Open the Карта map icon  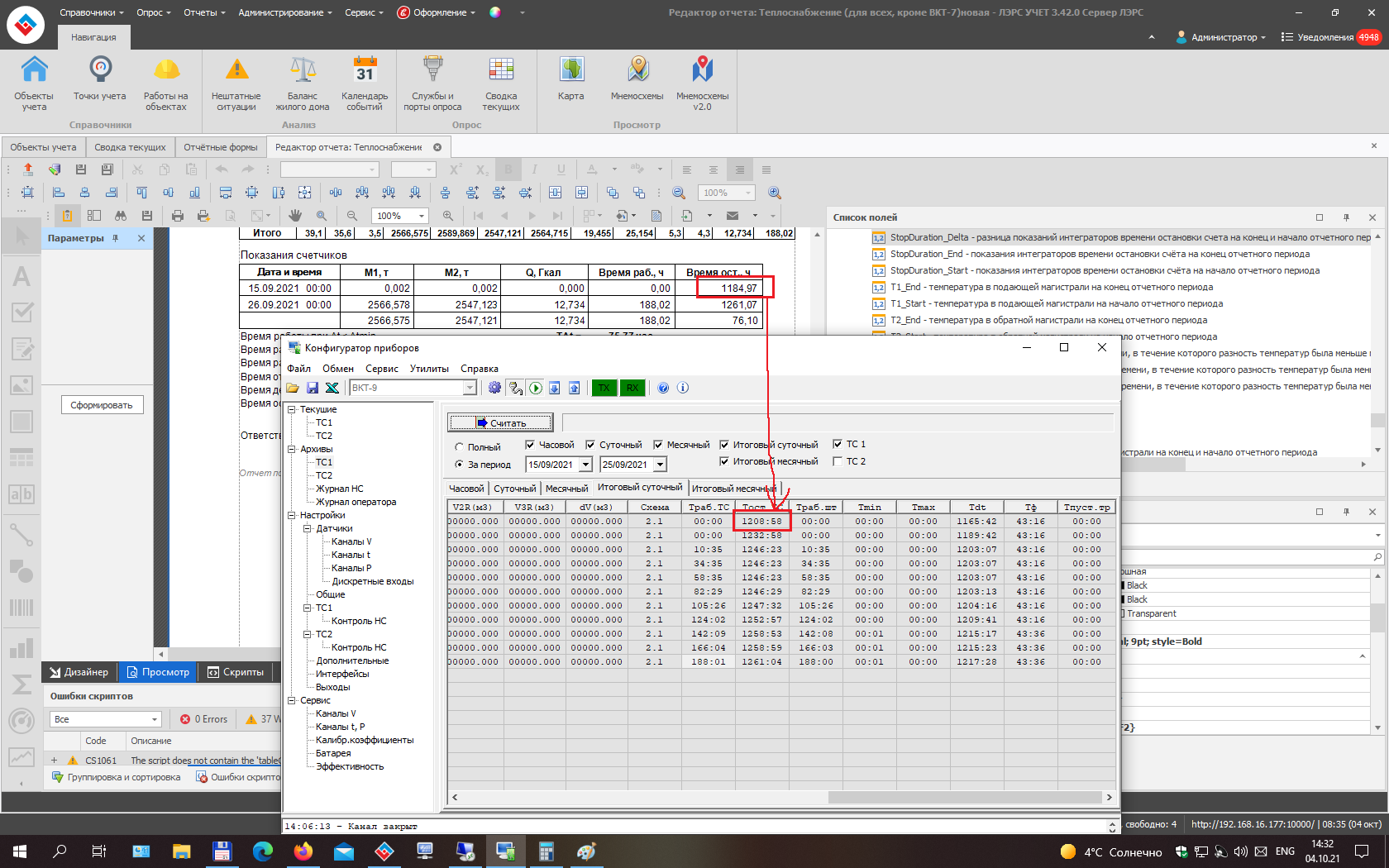point(571,79)
